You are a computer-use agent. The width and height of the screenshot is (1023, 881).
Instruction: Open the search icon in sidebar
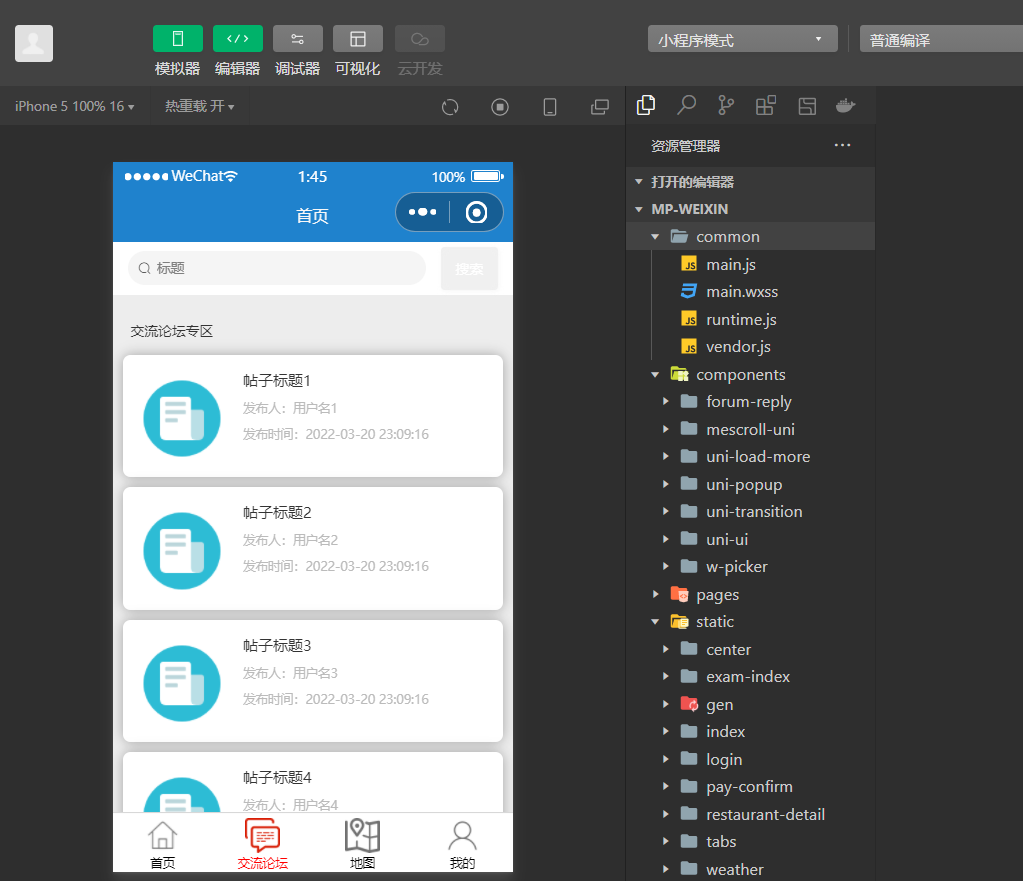click(686, 105)
